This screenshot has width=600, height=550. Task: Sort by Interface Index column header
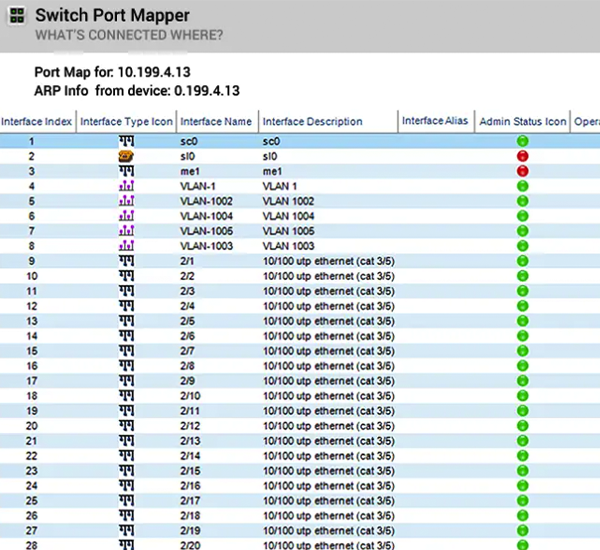point(38,122)
